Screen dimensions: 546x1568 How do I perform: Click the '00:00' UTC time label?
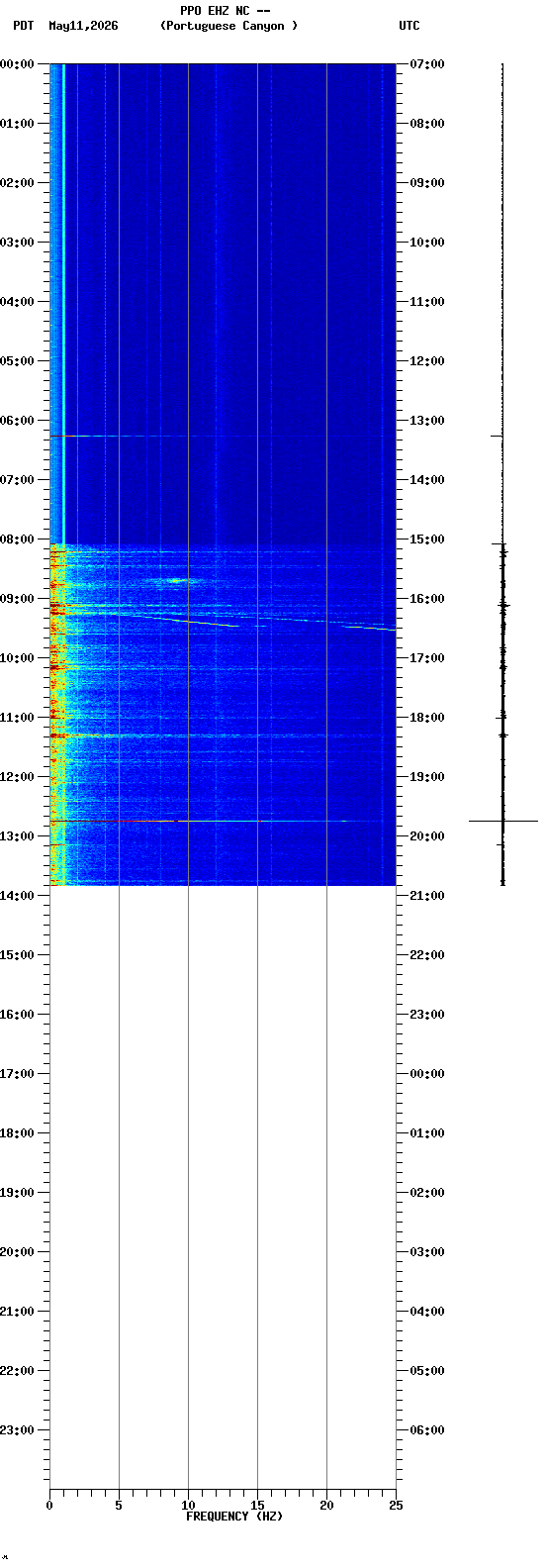427,1073
